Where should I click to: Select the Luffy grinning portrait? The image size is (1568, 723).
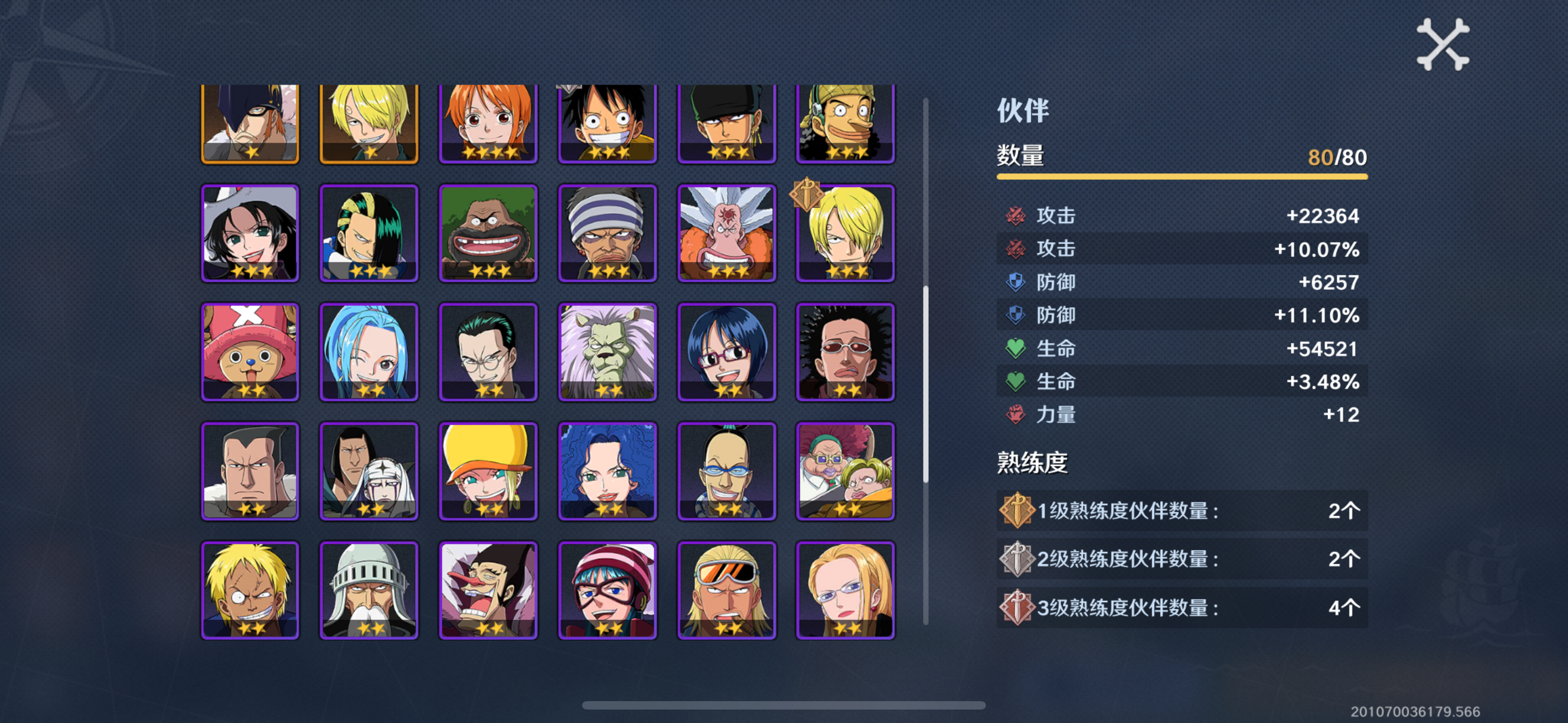[607, 123]
